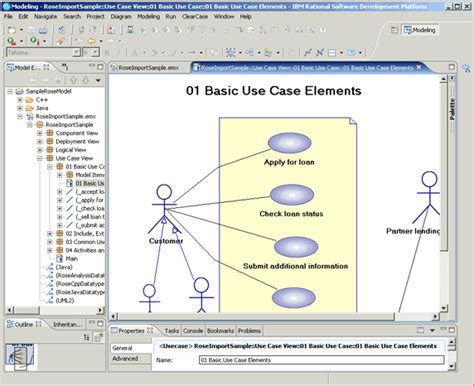This screenshot has height=386, width=474.
Task: Click the Open Perspective icon beside Modeling
Action: point(394,30)
